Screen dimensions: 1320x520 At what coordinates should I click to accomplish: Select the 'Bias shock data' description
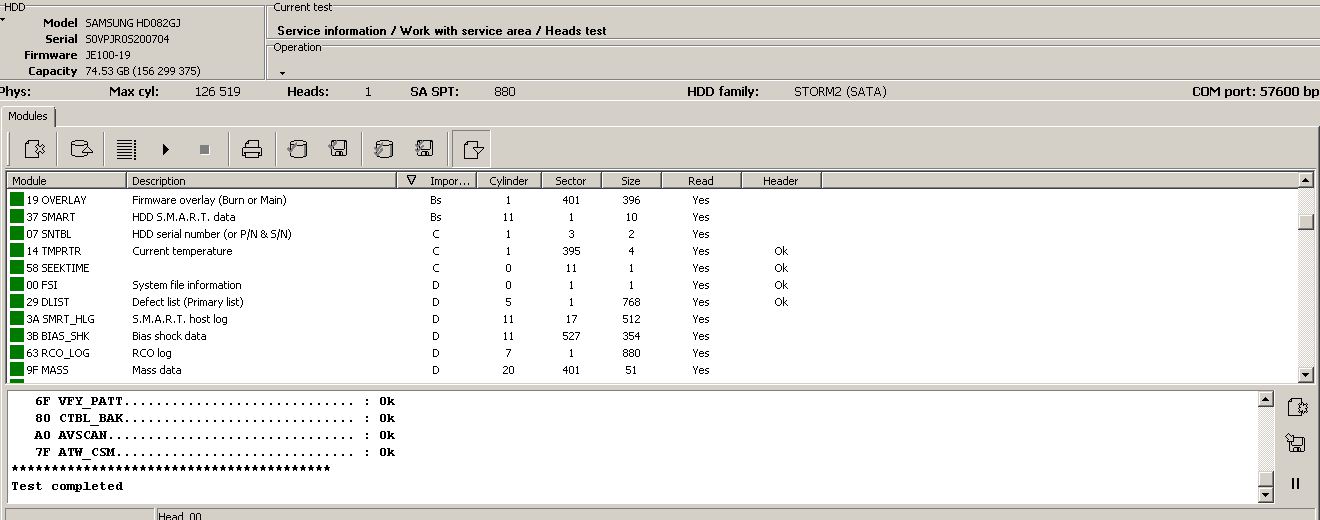click(x=169, y=336)
